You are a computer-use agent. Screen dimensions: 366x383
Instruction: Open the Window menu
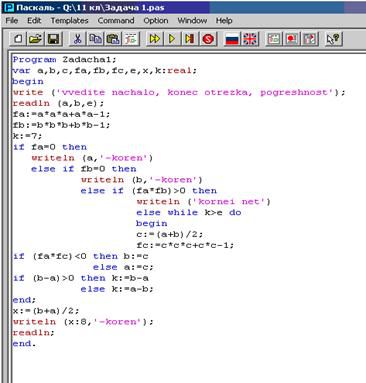point(192,21)
